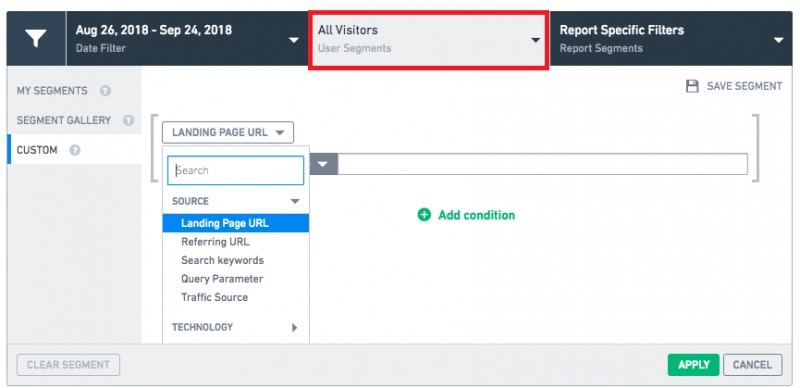Open the gray condition operator dropdown
The width and height of the screenshot is (800, 388).
pos(323,164)
